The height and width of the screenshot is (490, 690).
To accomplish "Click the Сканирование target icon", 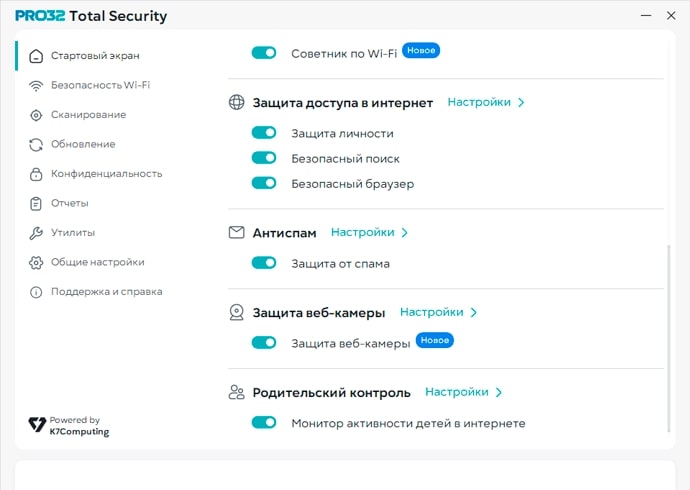I will 37,115.
